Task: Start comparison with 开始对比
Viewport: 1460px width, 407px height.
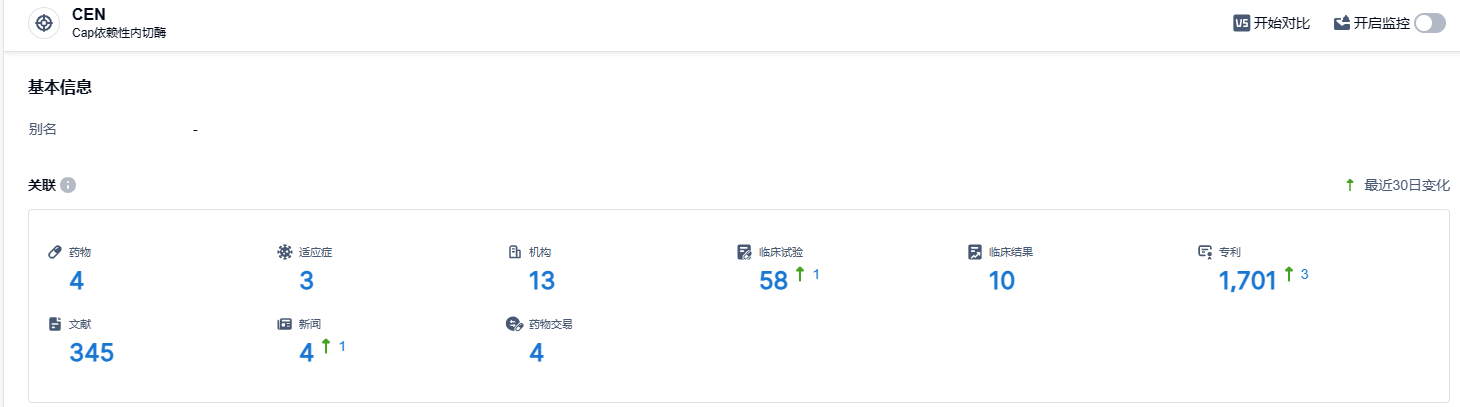Action: click(x=1281, y=23)
